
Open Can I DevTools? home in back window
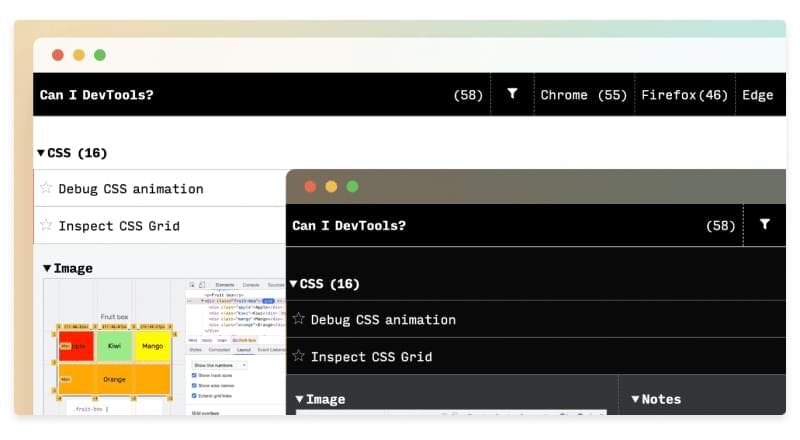(96, 95)
